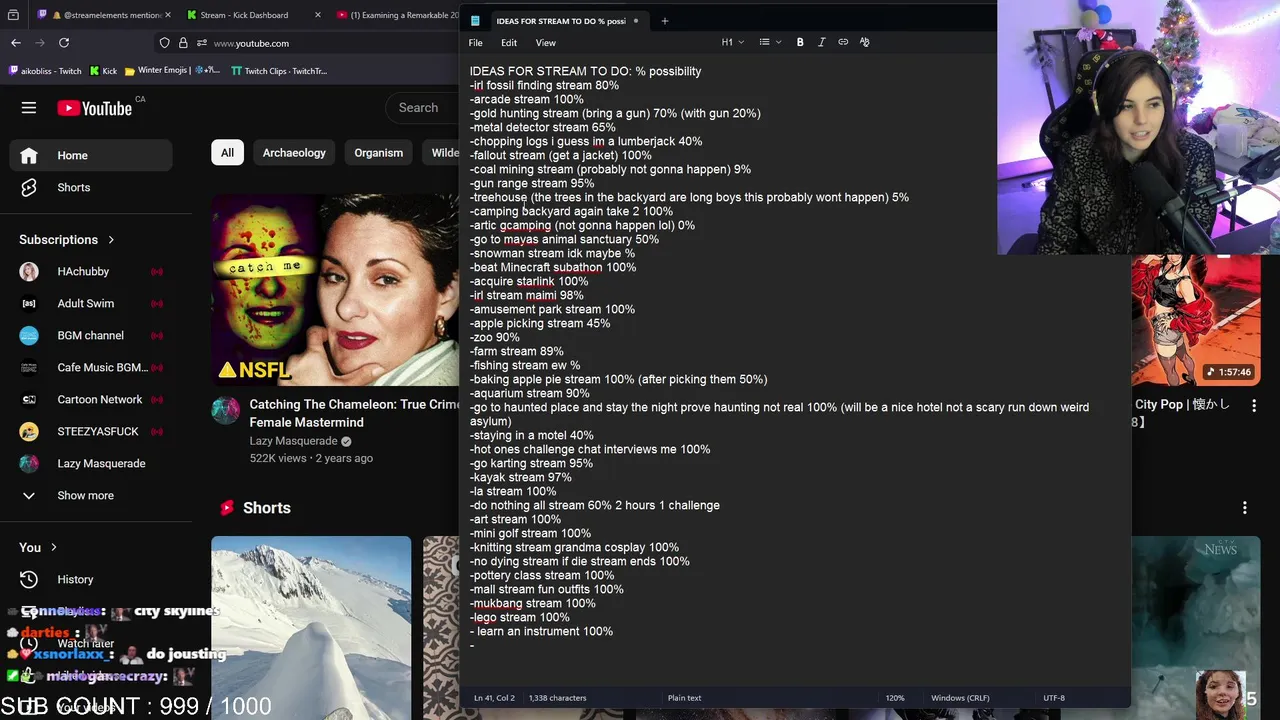Toggle bold in Notepad
The image size is (1280, 720).
point(800,42)
